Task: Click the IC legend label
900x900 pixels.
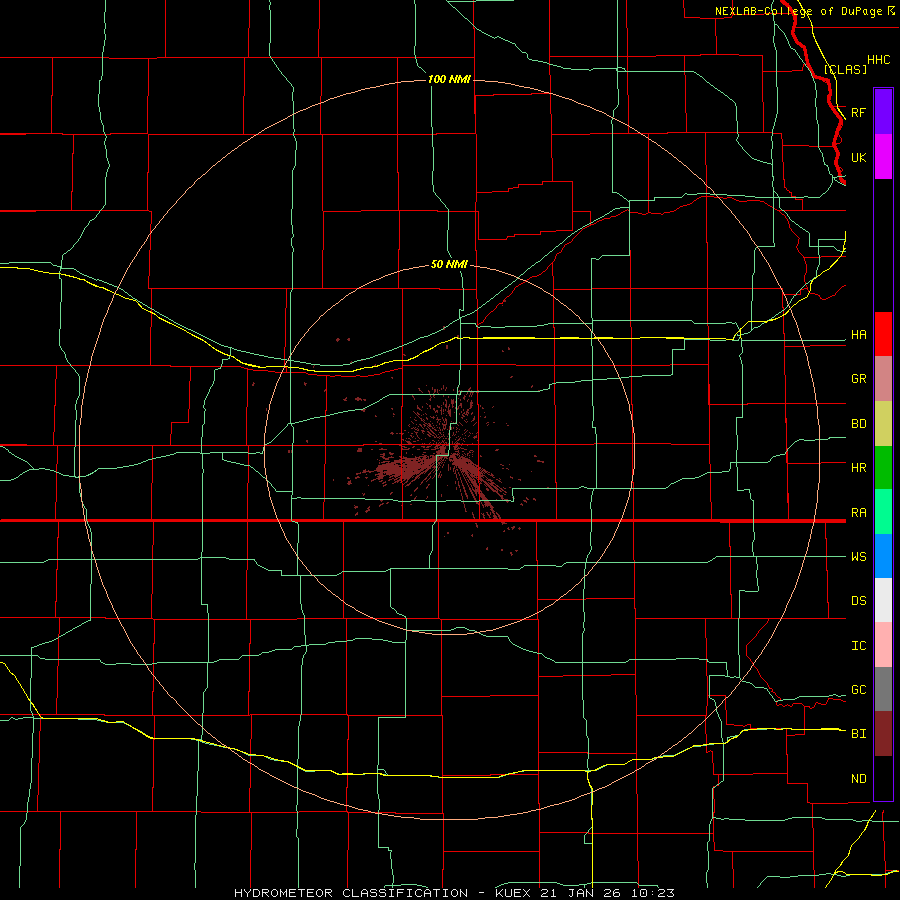Action: 858,646
